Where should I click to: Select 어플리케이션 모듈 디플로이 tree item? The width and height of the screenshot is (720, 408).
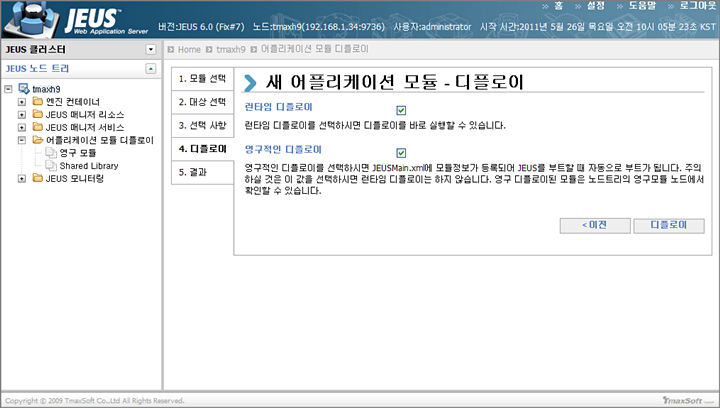(100, 140)
